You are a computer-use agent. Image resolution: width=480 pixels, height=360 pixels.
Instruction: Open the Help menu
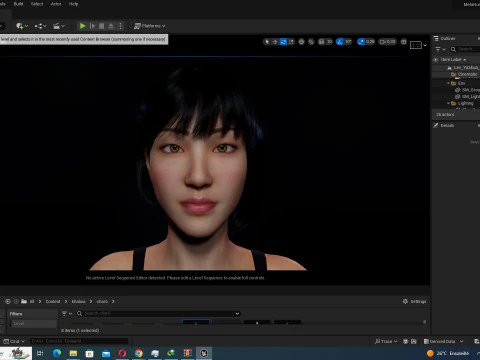(x=73, y=4)
